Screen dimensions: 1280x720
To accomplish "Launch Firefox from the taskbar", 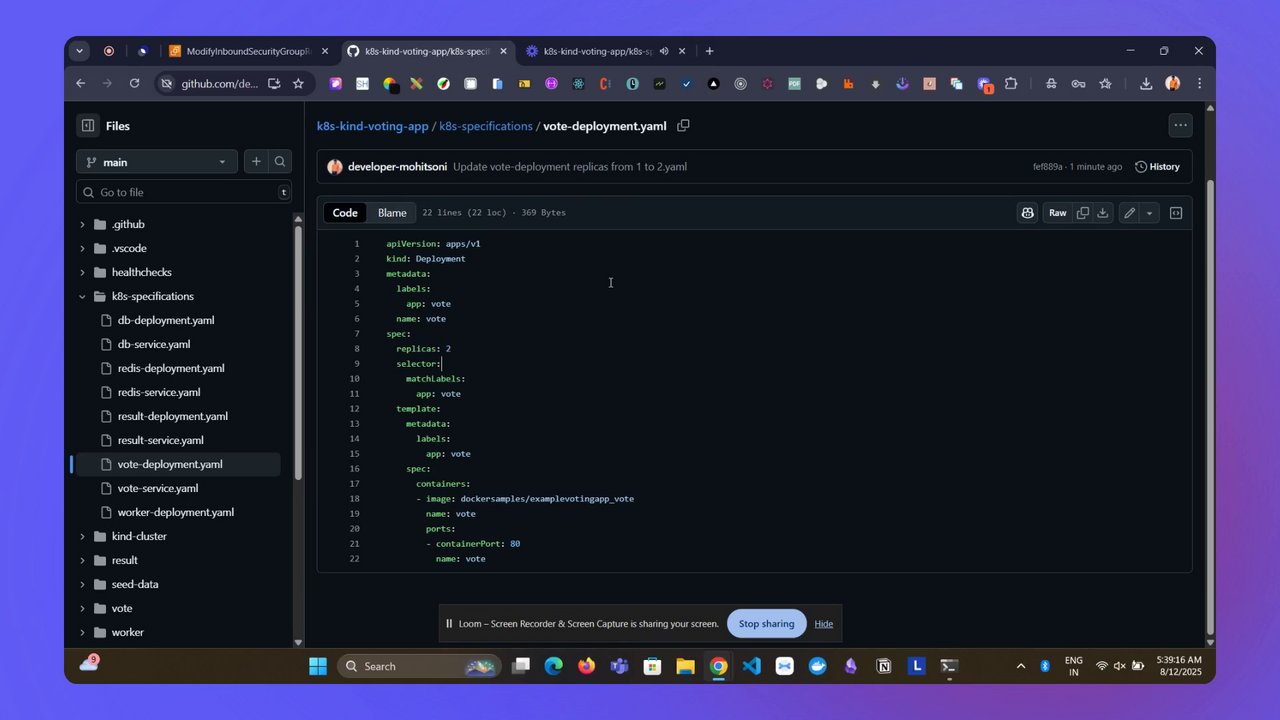I will pyautogui.click(x=586, y=666).
